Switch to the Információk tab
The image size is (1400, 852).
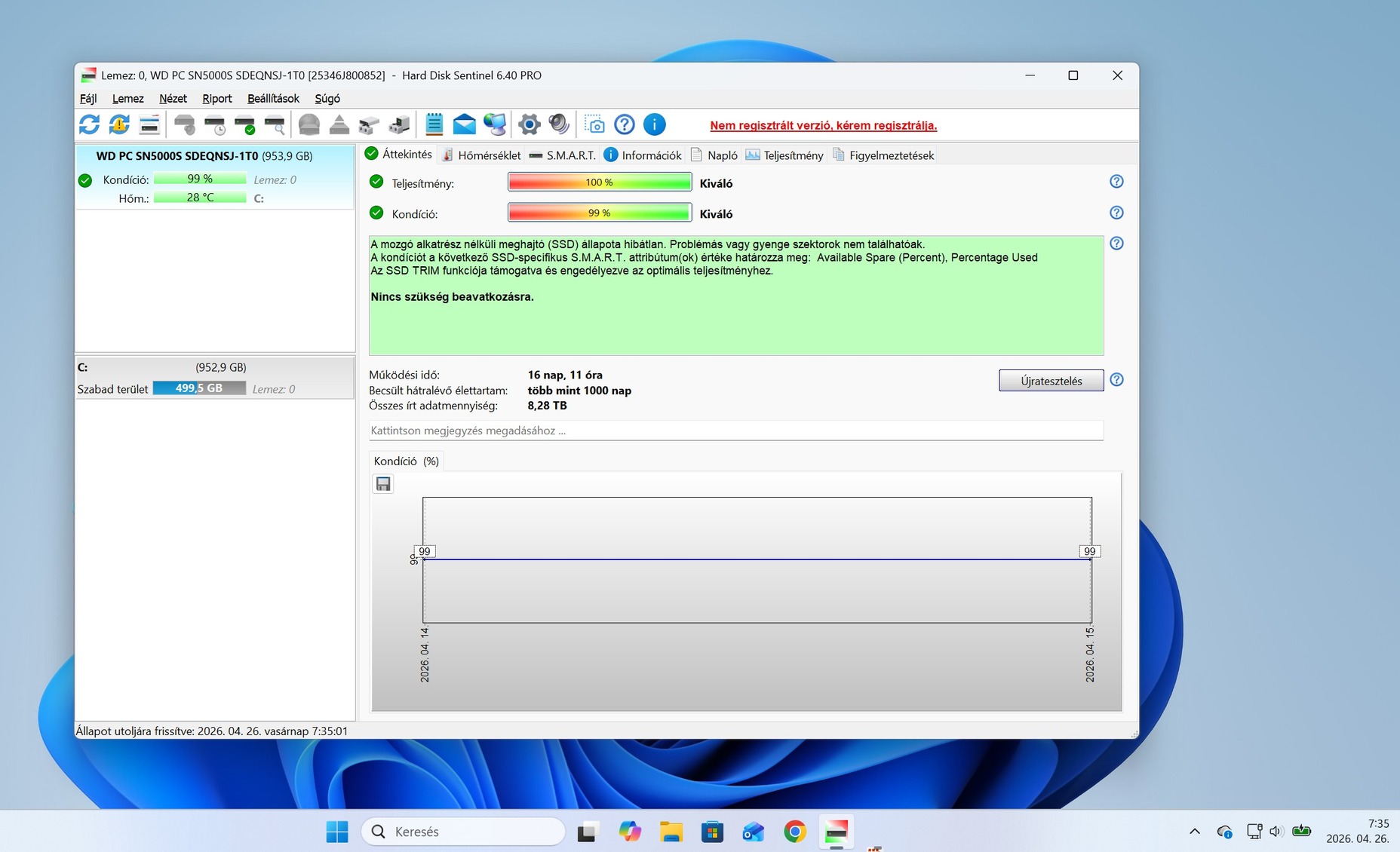643,155
